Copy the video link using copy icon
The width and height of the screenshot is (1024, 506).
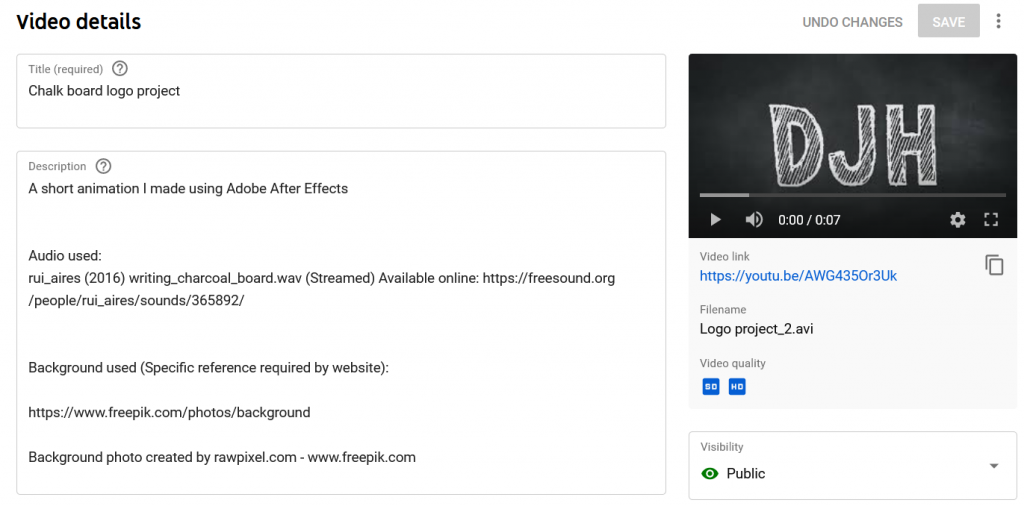pos(993,265)
